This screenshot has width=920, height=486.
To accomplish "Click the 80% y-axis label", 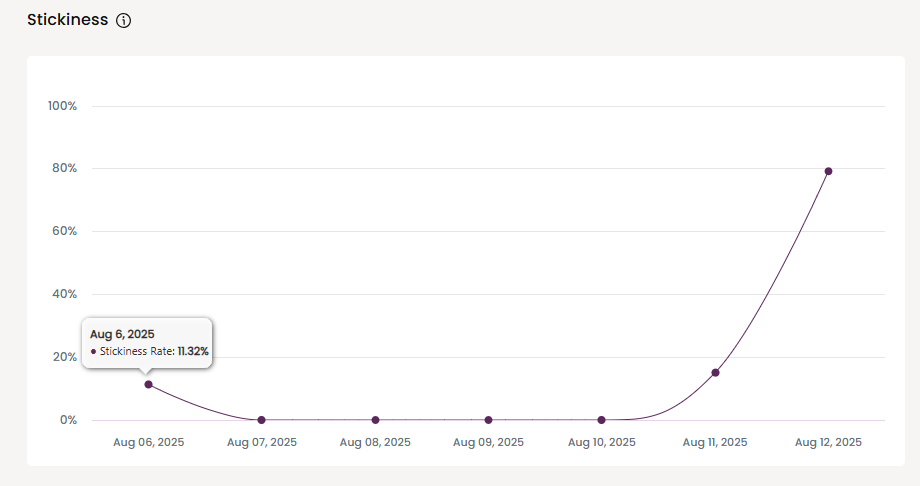I will 65,168.
